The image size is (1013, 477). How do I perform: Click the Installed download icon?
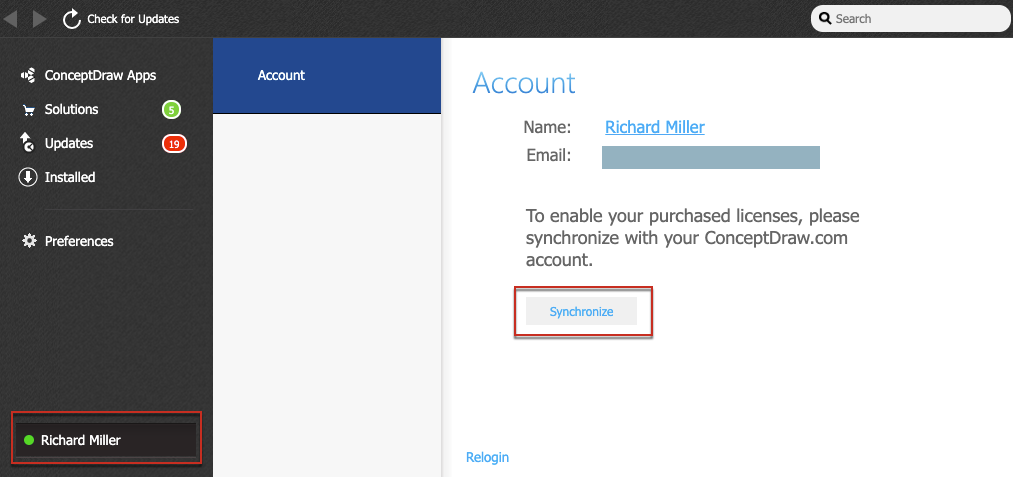28,177
